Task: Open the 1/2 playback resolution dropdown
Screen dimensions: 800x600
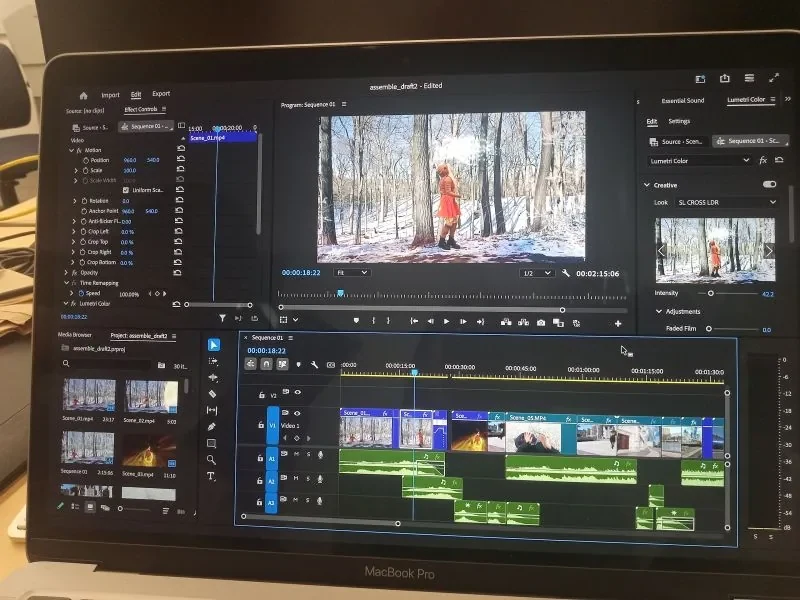Action: 537,273
